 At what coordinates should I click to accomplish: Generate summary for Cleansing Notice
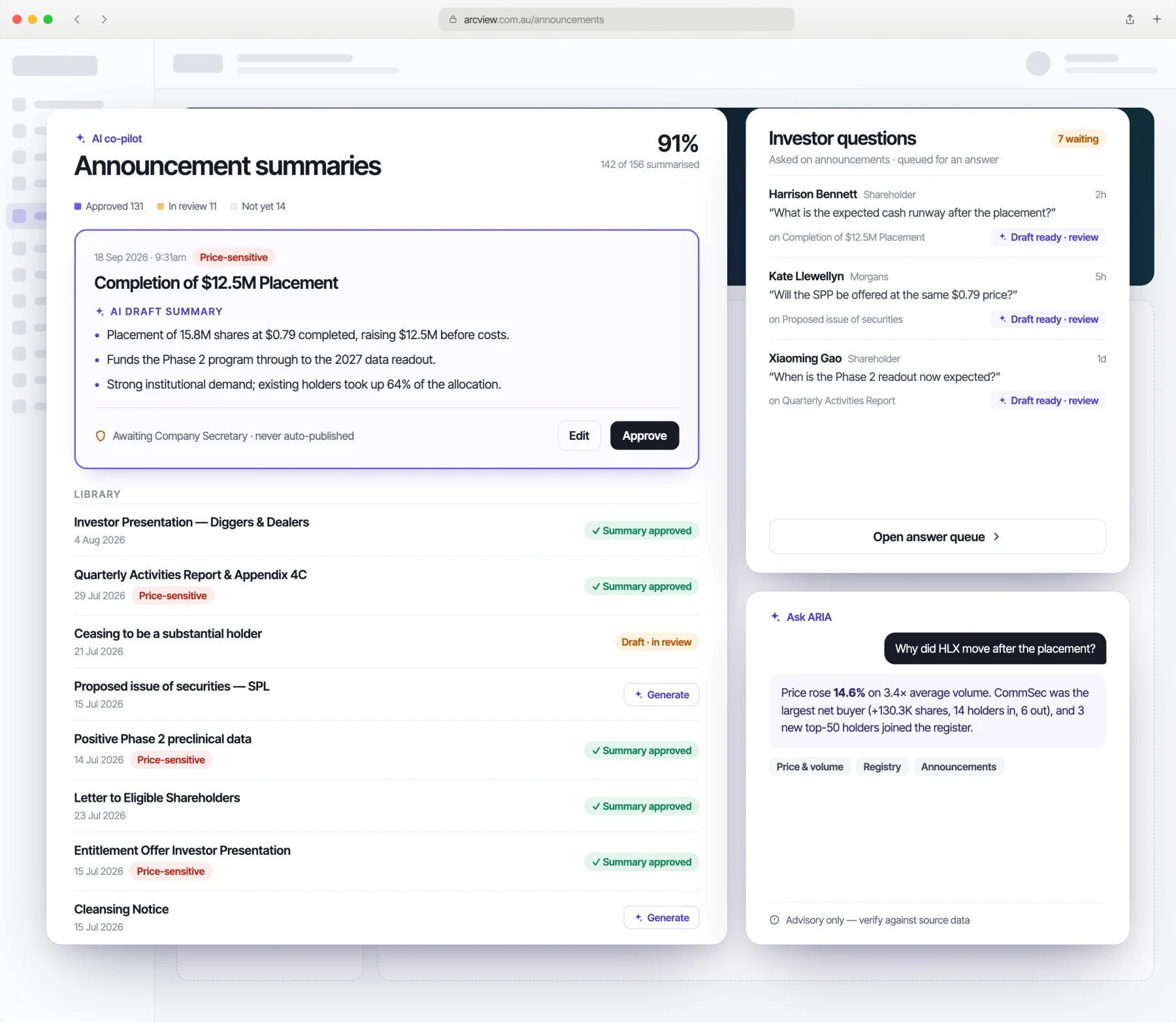[661, 917]
